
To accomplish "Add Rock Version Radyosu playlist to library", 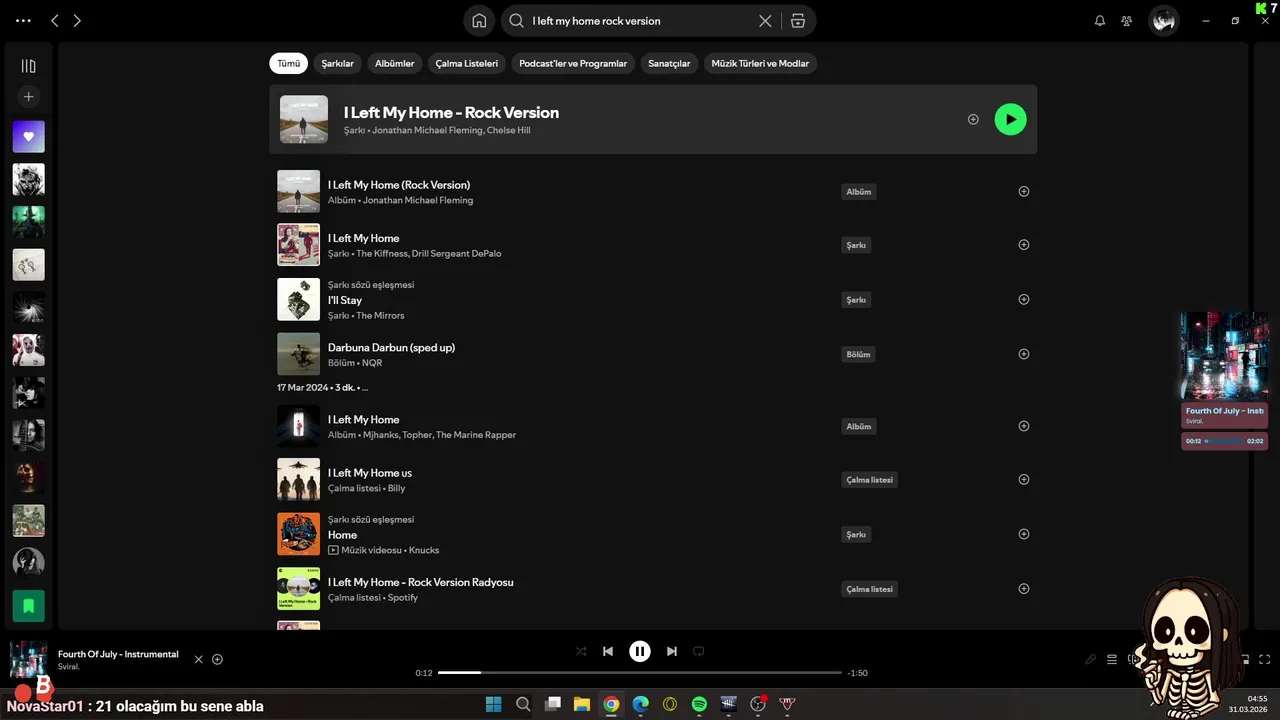I will tap(1023, 589).
